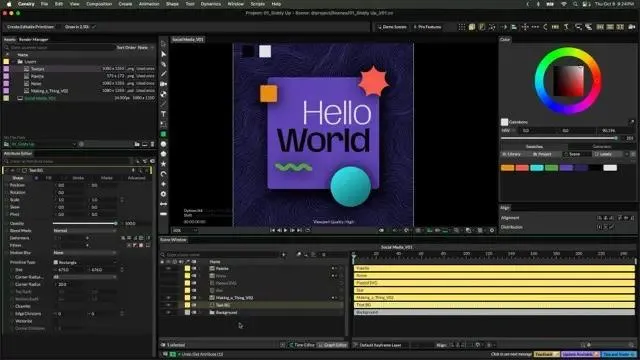The height and width of the screenshot is (360, 640).
Task: Click the Create Editable Primitives button
Action: click(x=30, y=27)
